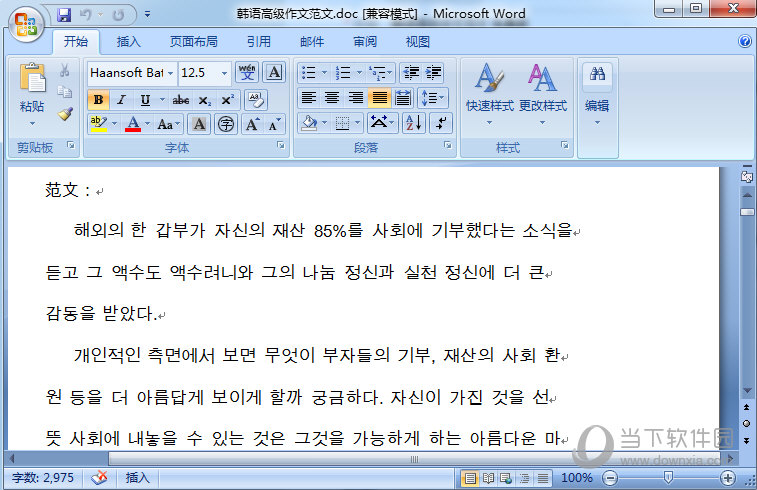Image resolution: width=757 pixels, height=490 pixels.
Task: Align text left
Action: [x=308, y=98]
